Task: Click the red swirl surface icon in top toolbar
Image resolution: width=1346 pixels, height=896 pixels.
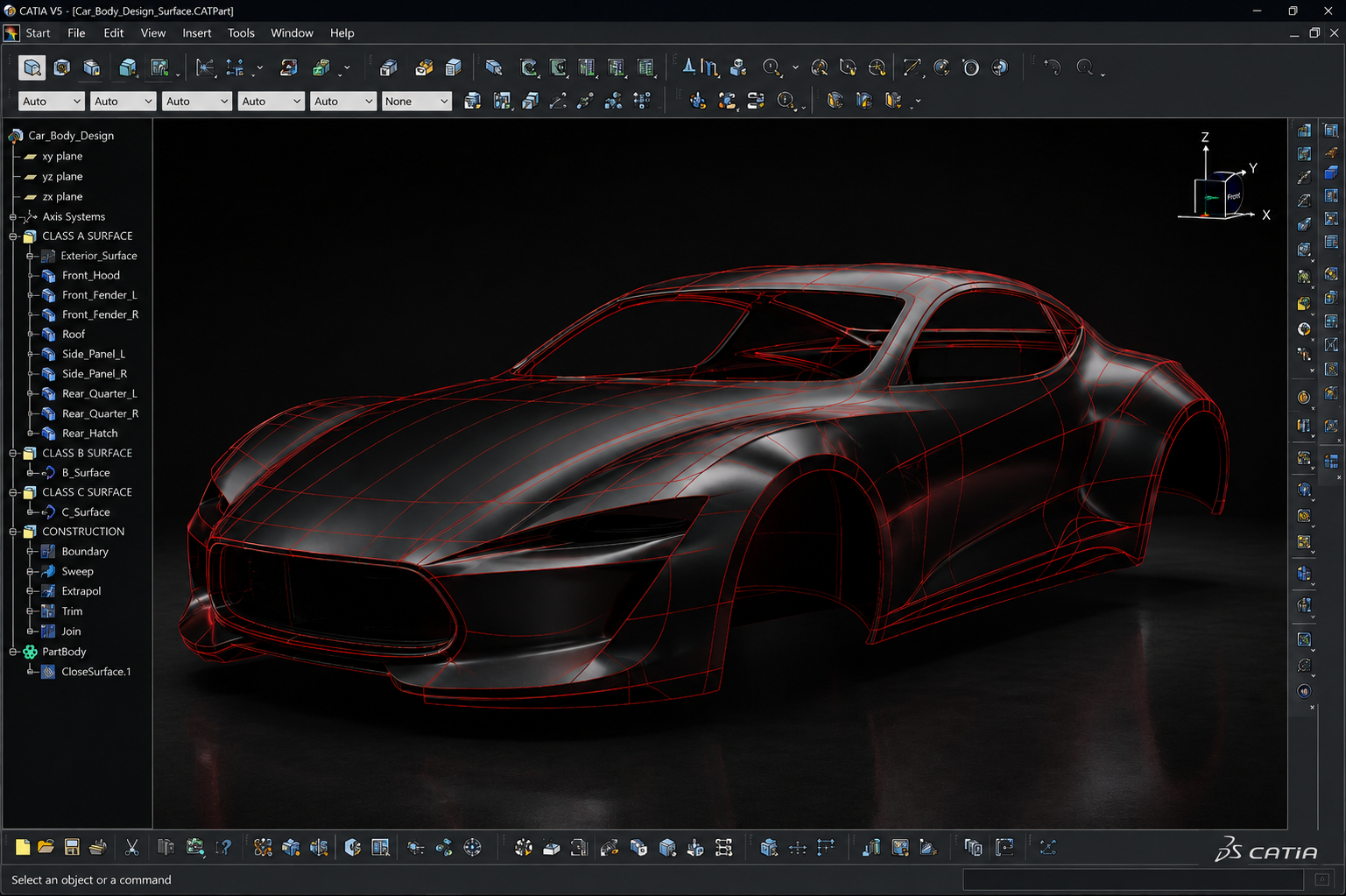Action: click(x=288, y=67)
